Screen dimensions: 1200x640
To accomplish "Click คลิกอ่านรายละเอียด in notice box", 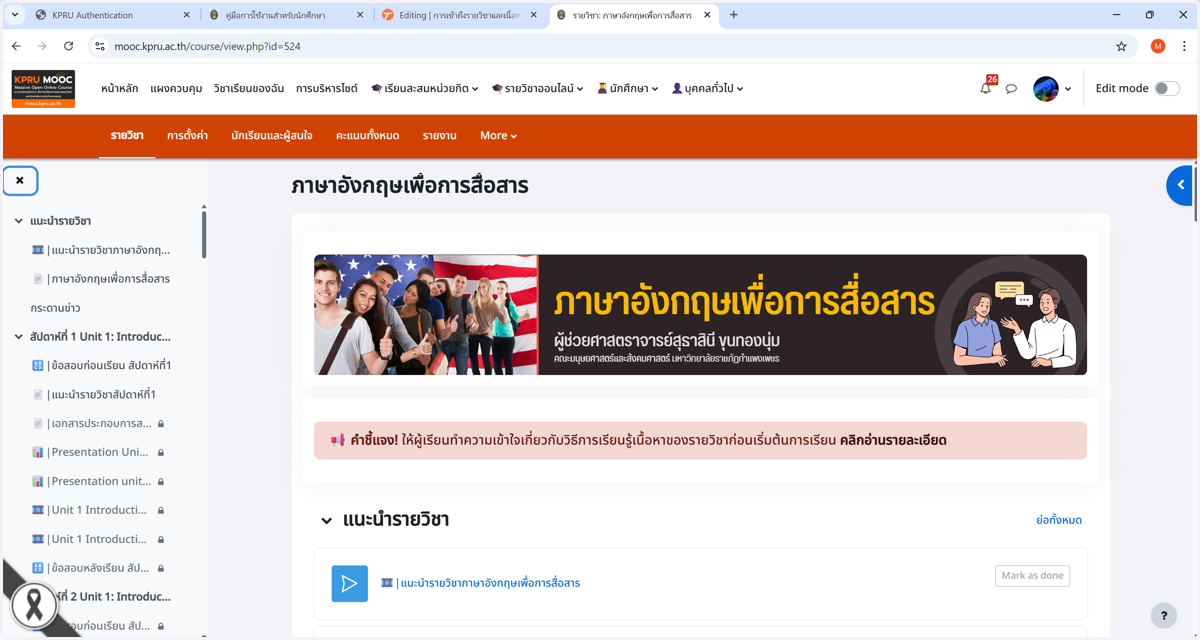I will coord(893,440).
